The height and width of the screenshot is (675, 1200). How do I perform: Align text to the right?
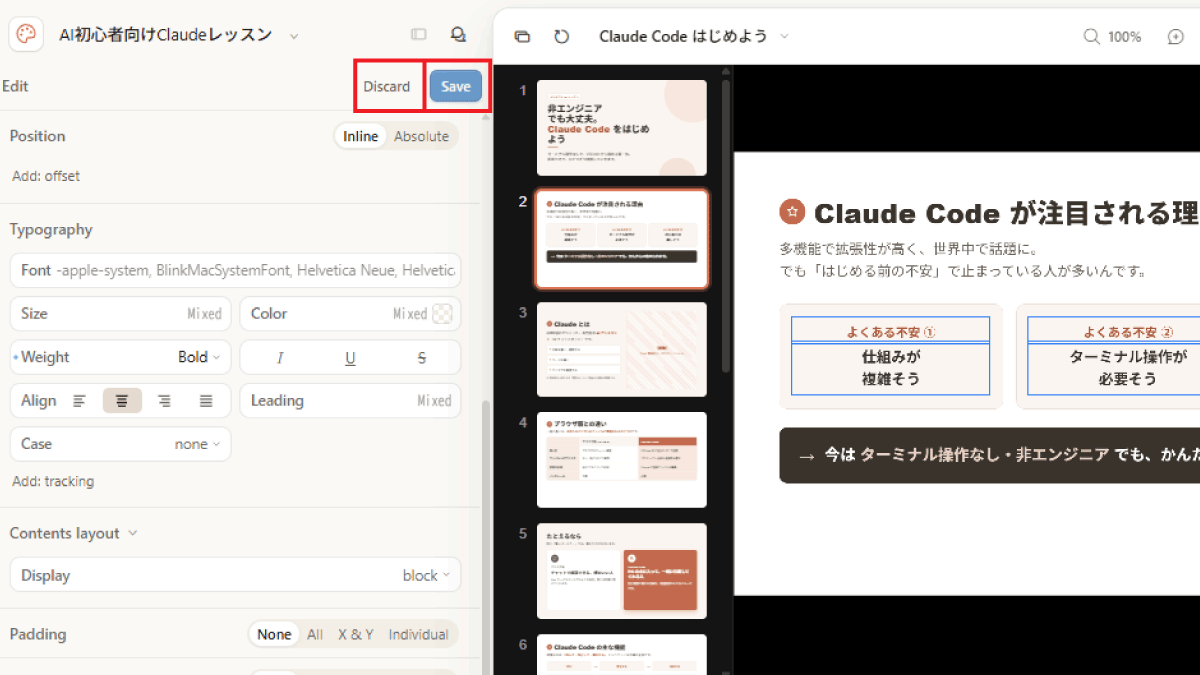164,401
